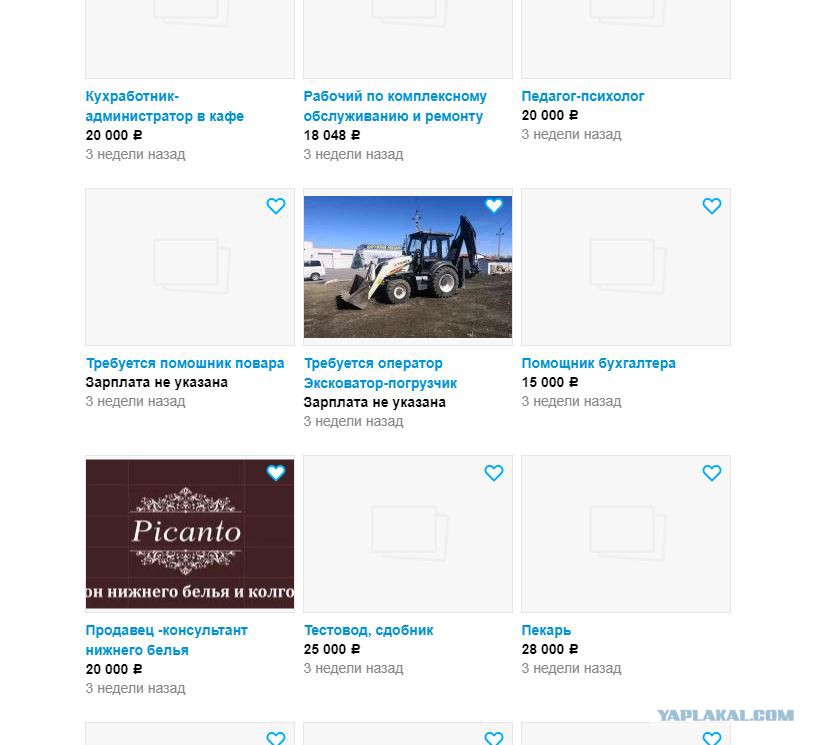Add Тестовод, сдобник listing to favorites
This screenshot has width=820, height=745.
494,473
